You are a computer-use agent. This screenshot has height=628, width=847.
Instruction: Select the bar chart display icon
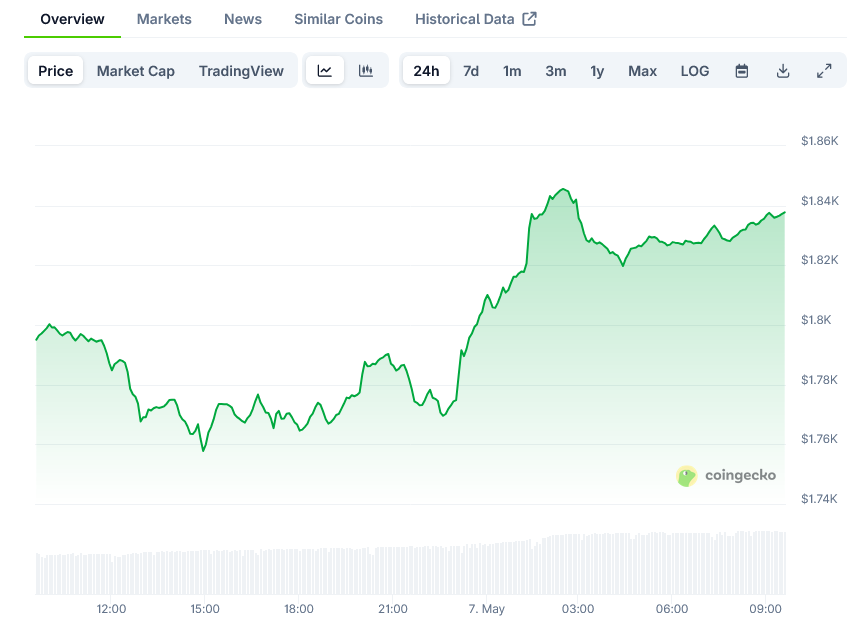point(366,70)
